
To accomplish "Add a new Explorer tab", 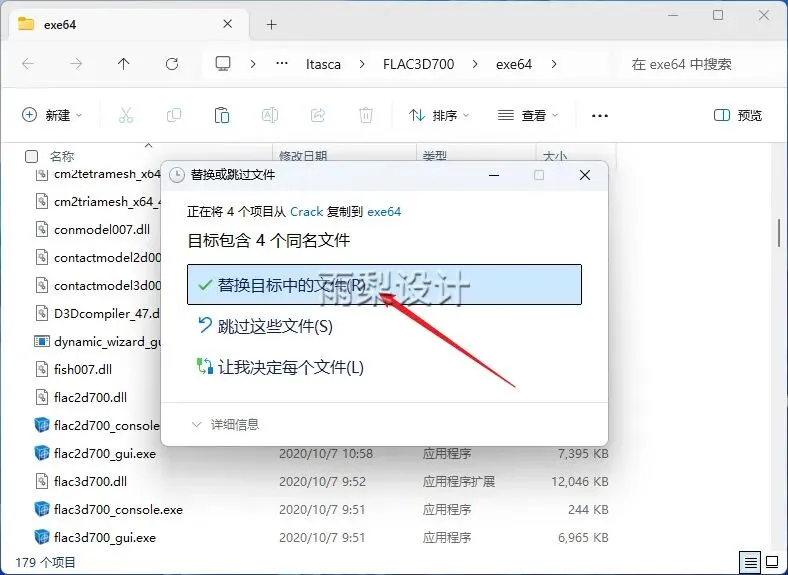I will [271, 25].
